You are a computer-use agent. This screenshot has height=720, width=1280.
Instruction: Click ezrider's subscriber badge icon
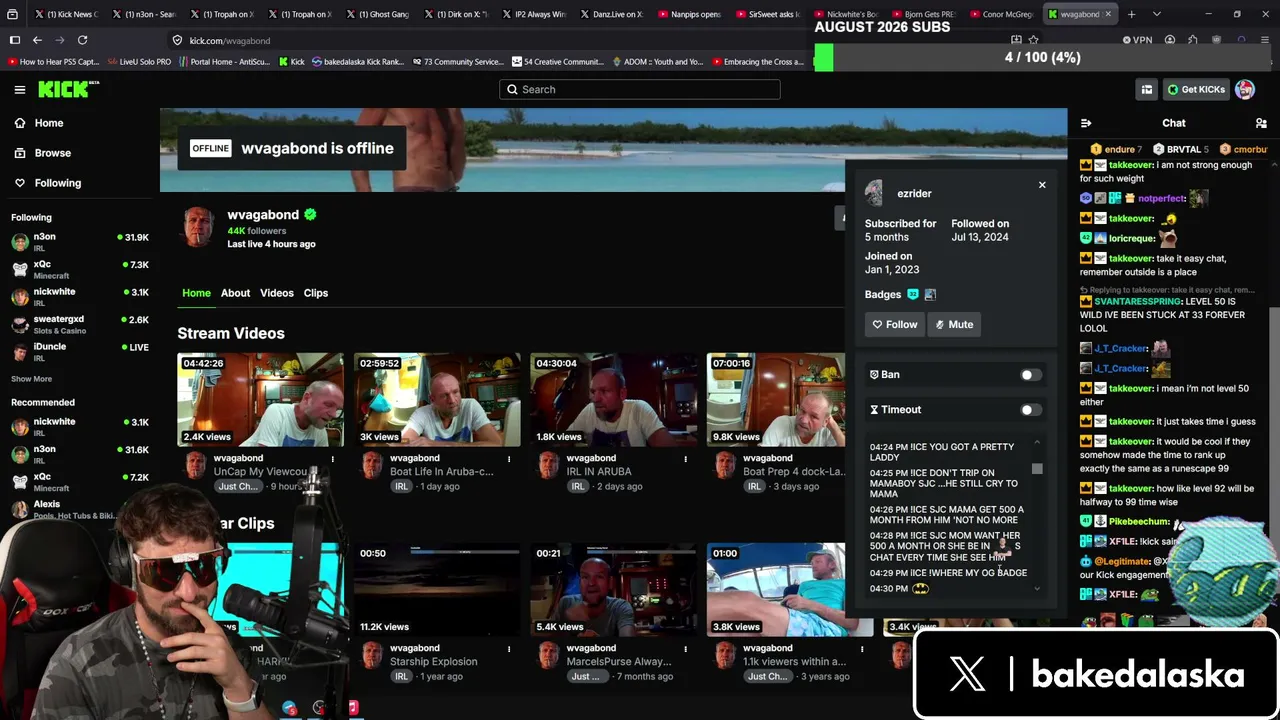(x=913, y=295)
